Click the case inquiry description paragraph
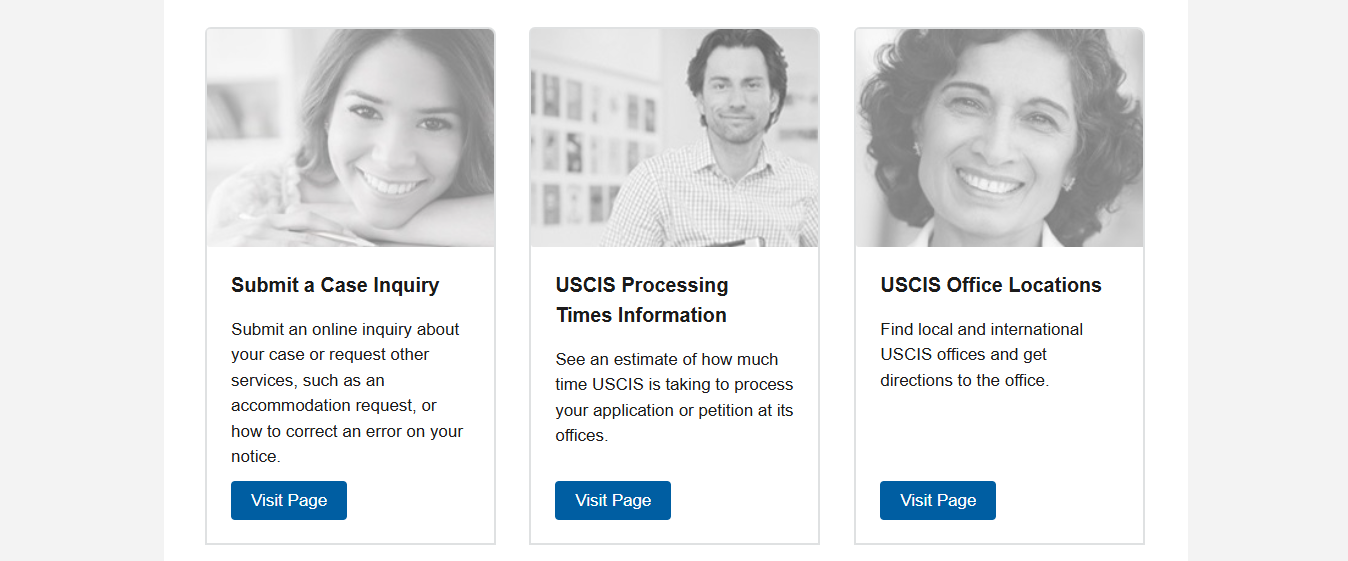1348x561 pixels. tap(347, 392)
